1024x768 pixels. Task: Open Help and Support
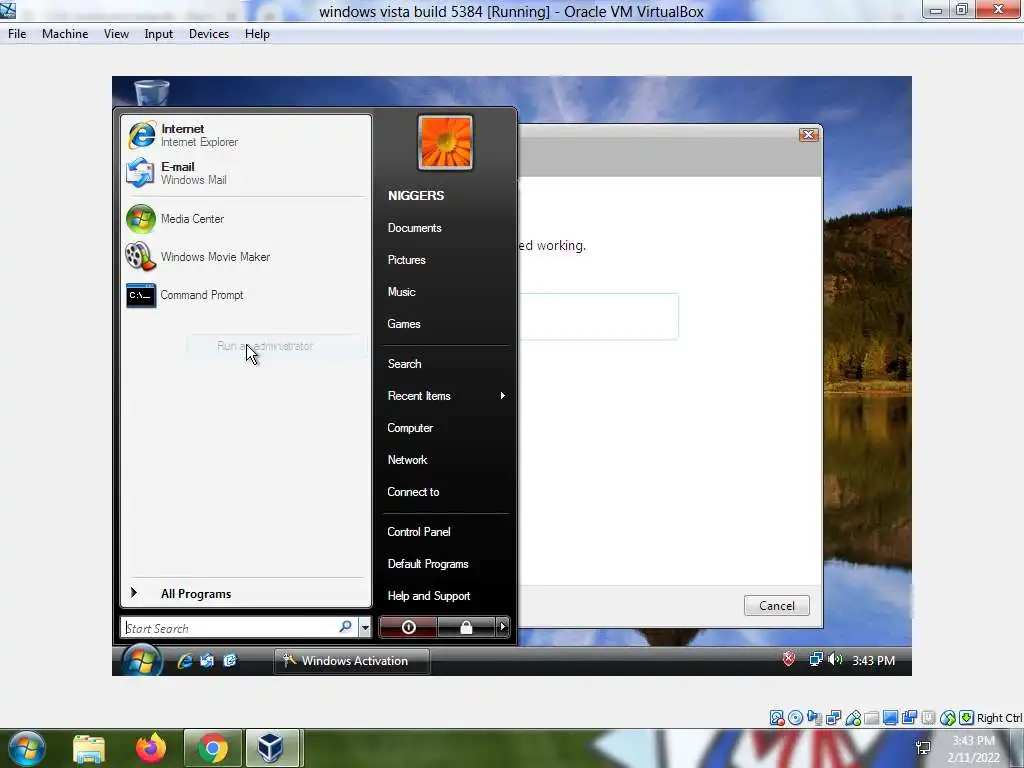(428, 596)
